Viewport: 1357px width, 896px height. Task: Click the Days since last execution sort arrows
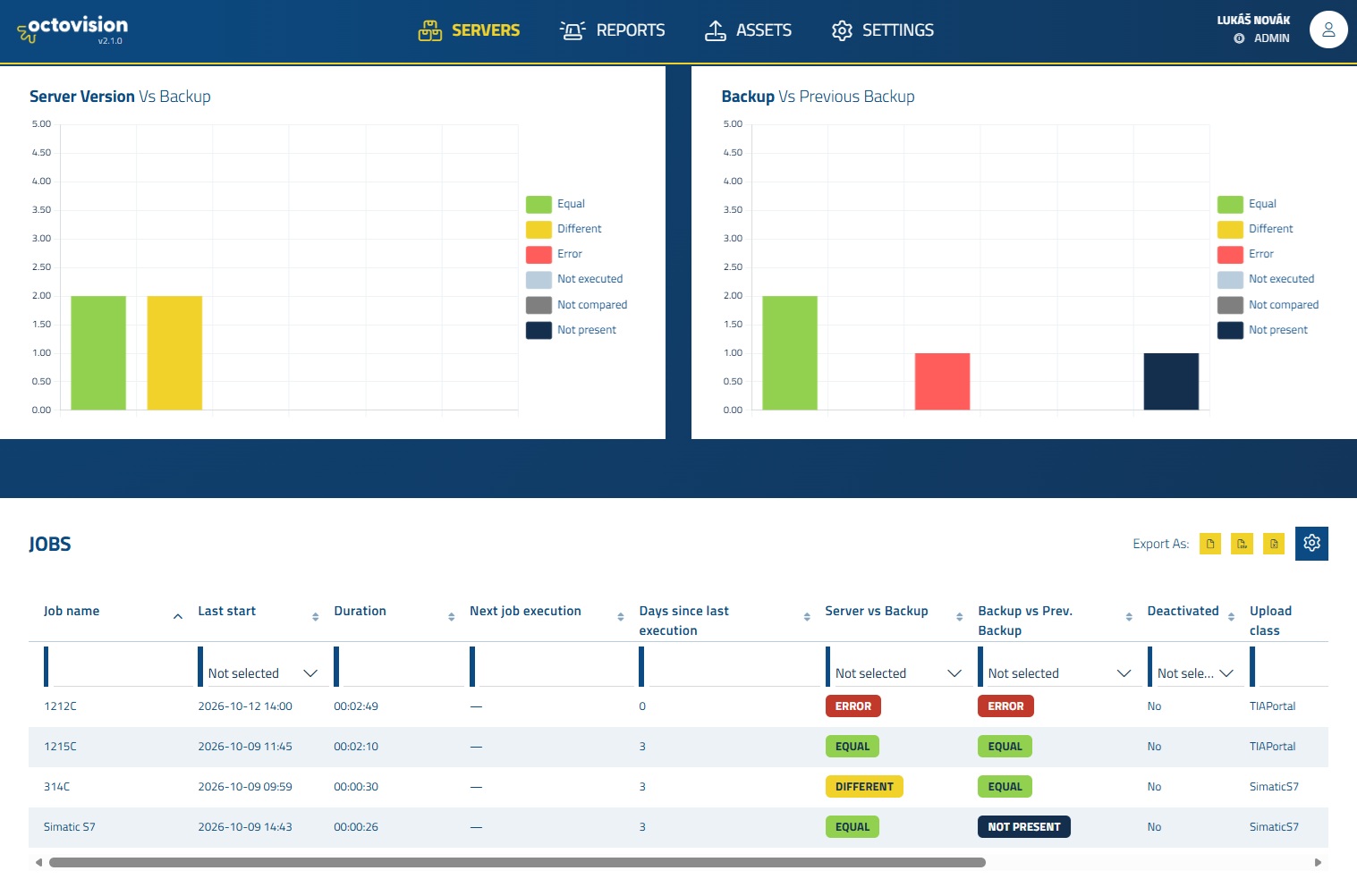pyautogui.click(x=807, y=617)
